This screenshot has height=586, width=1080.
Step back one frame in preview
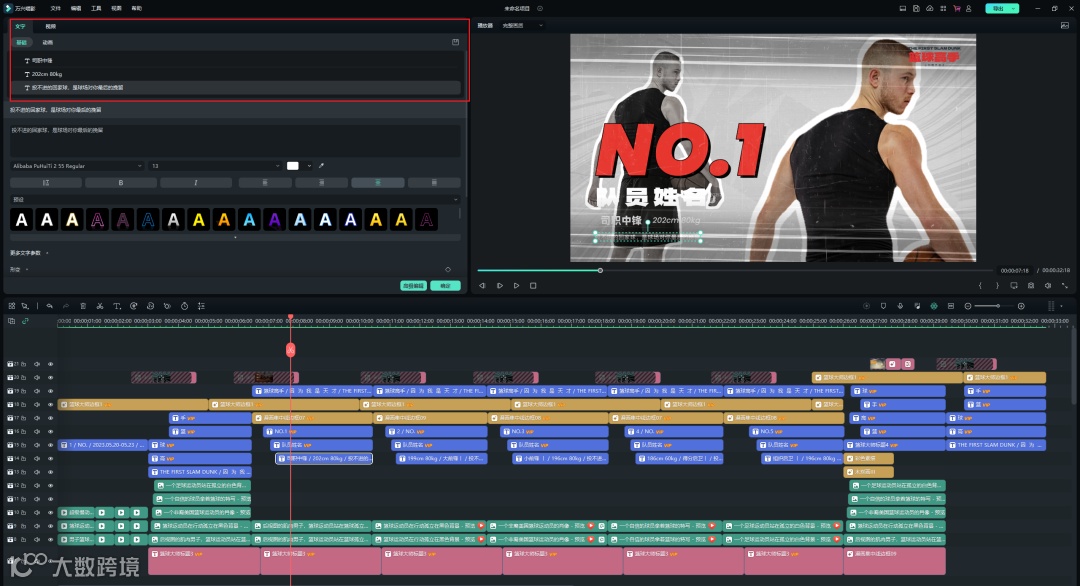(482, 285)
